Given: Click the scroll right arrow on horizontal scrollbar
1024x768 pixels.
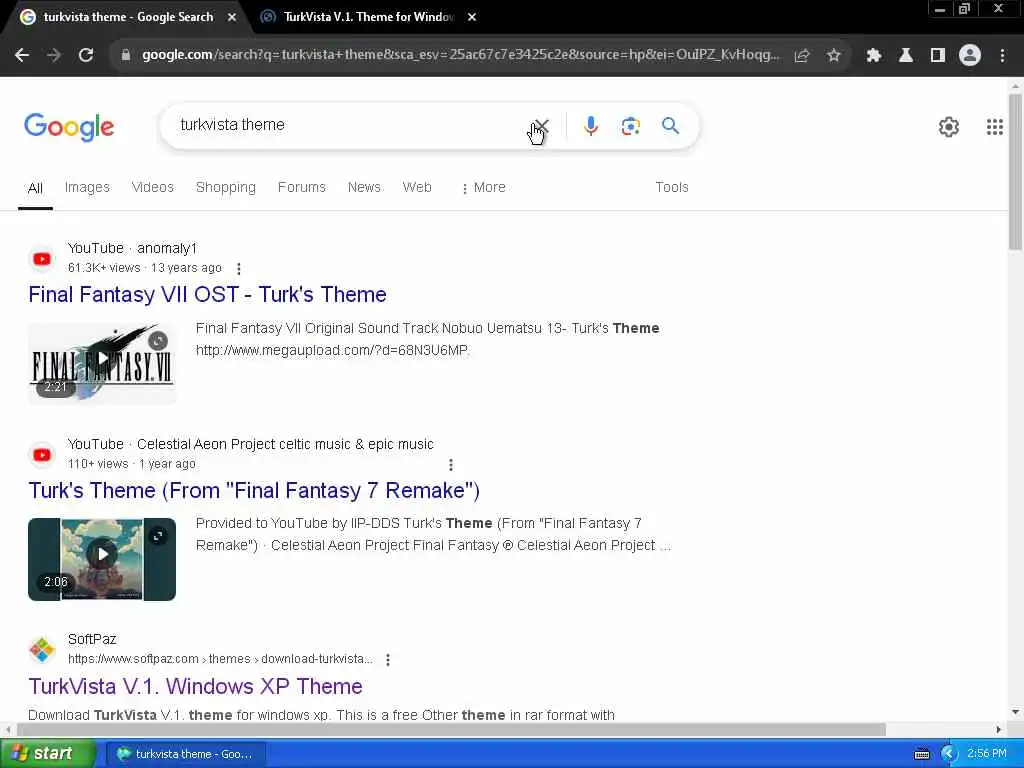Looking at the screenshot, I should click(999, 729).
